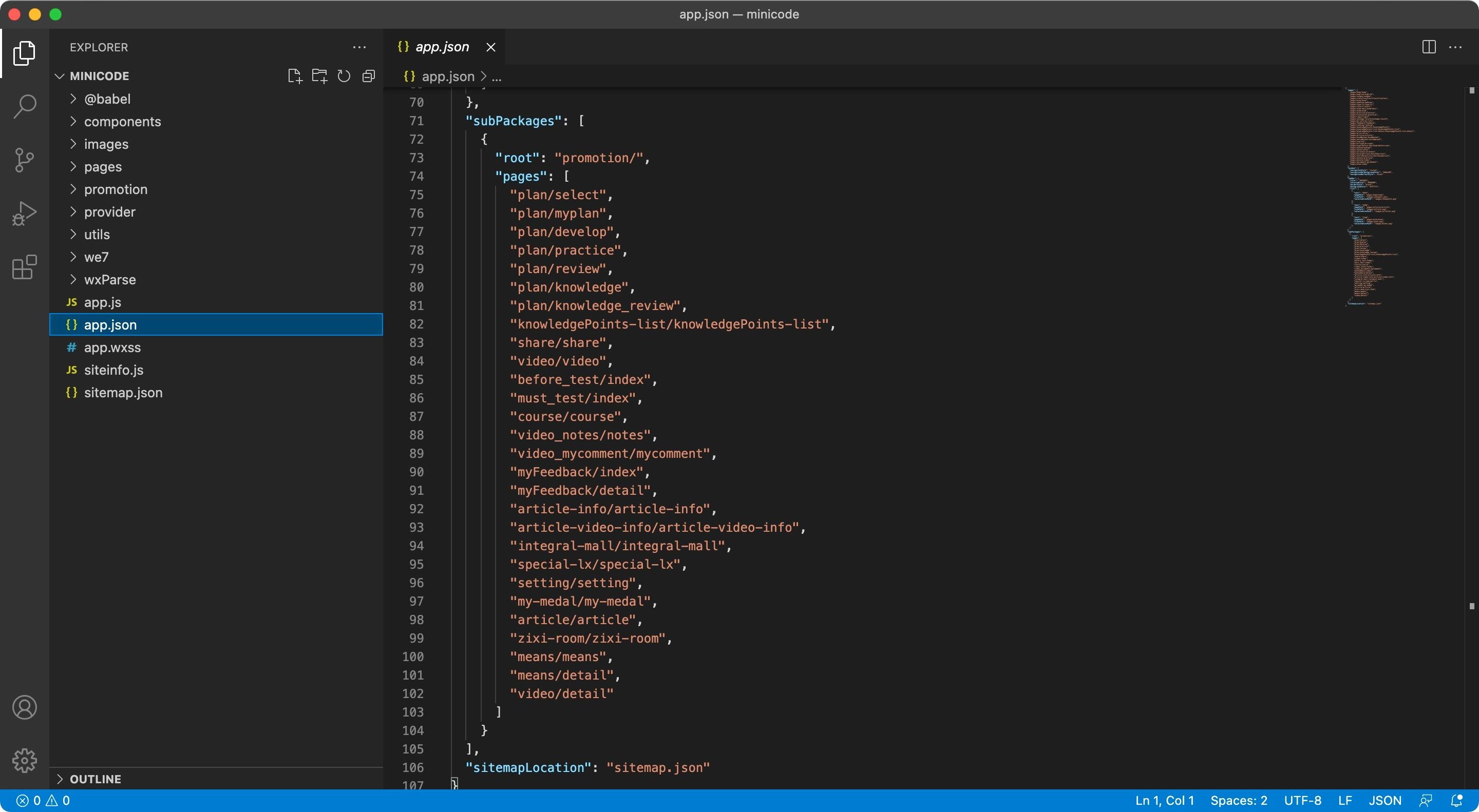This screenshot has height=812, width=1479.
Task: Expand the OUTLINE section
Action: coord(96,779)
